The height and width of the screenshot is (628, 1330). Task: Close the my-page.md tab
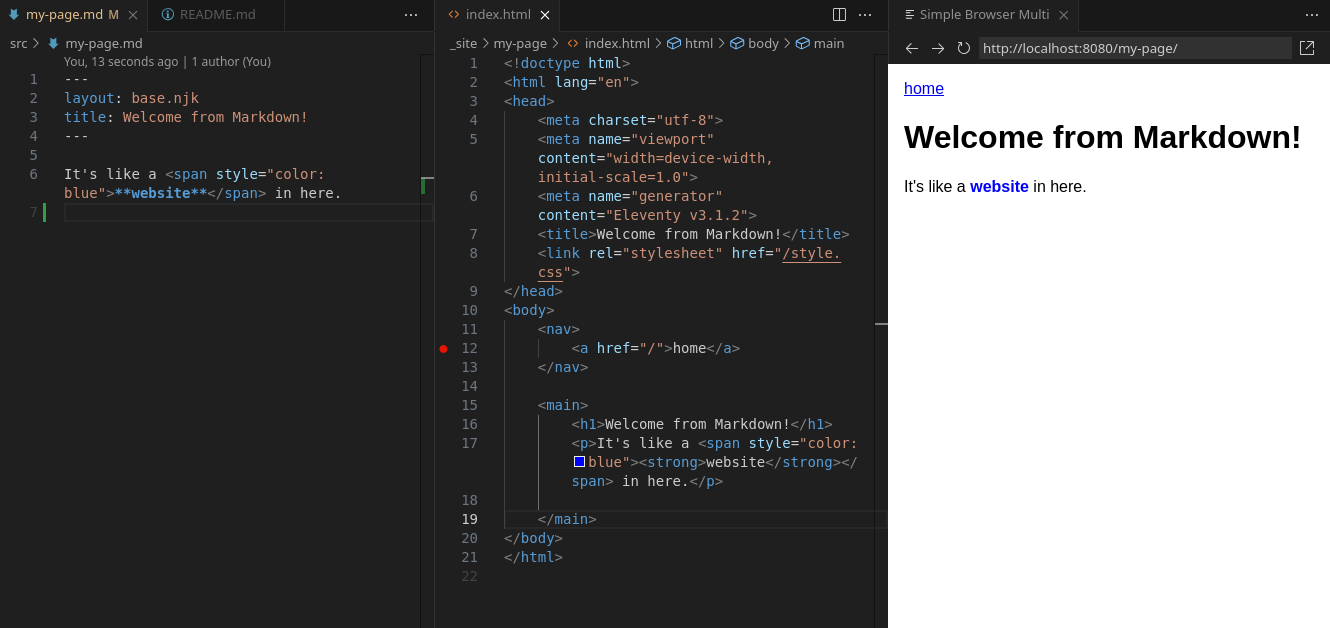pyautogui.click(x=133, y=15)
